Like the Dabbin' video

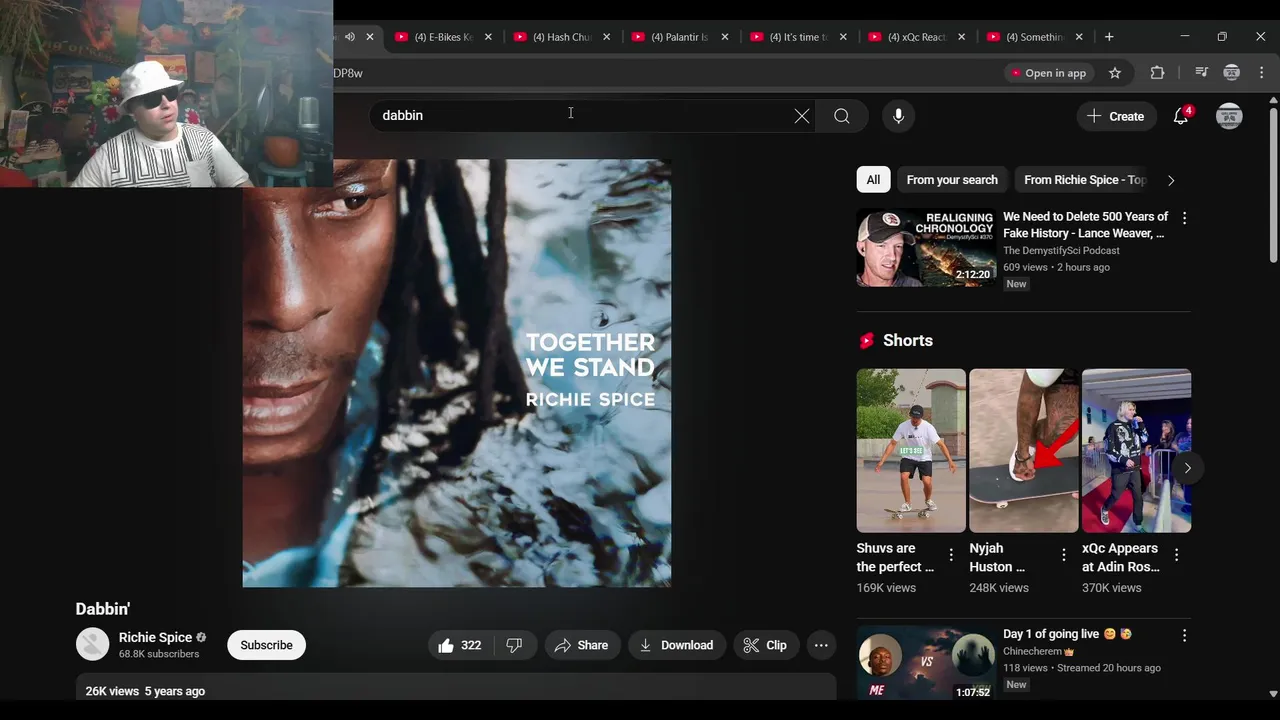[x=460, y=645]
